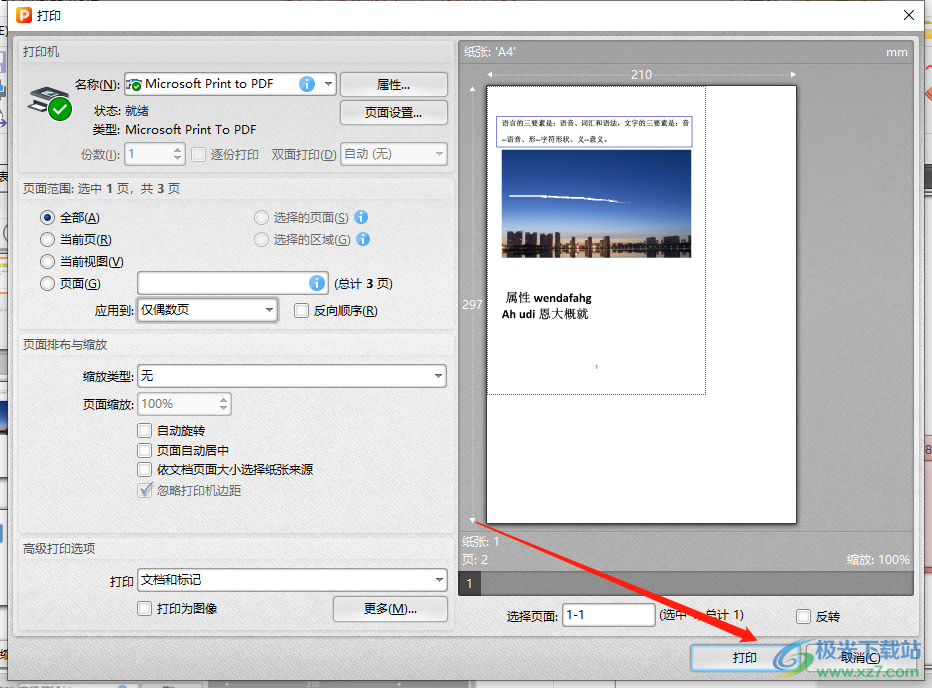Open the 双面打印 自动 (无) dropdown
This screenshot has width=932, height=688.
point(393,154)
